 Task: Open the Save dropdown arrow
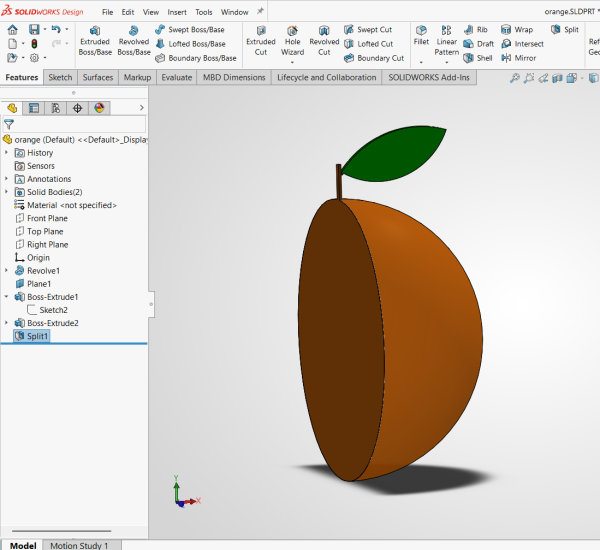pyautogui.click(x=45, y=29)
